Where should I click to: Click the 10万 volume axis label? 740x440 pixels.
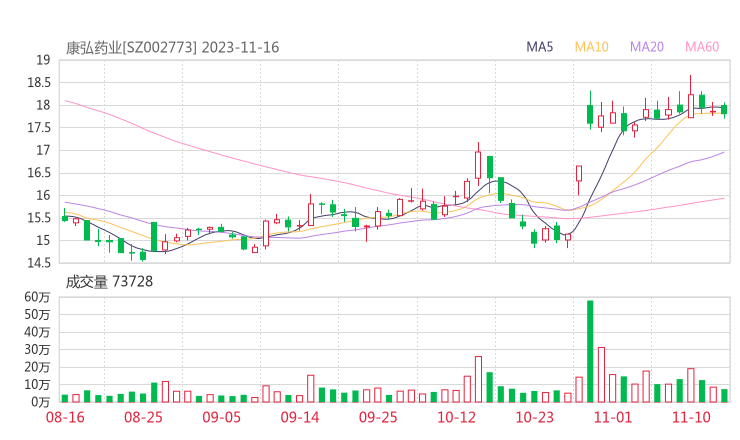[37, 385]
